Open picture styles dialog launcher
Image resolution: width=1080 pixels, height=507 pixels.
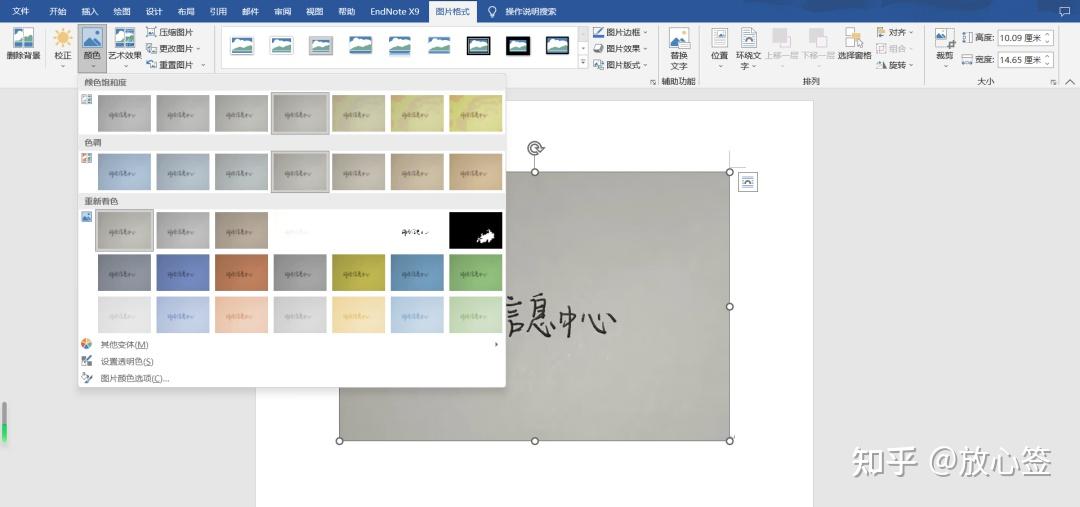point(652,82)
